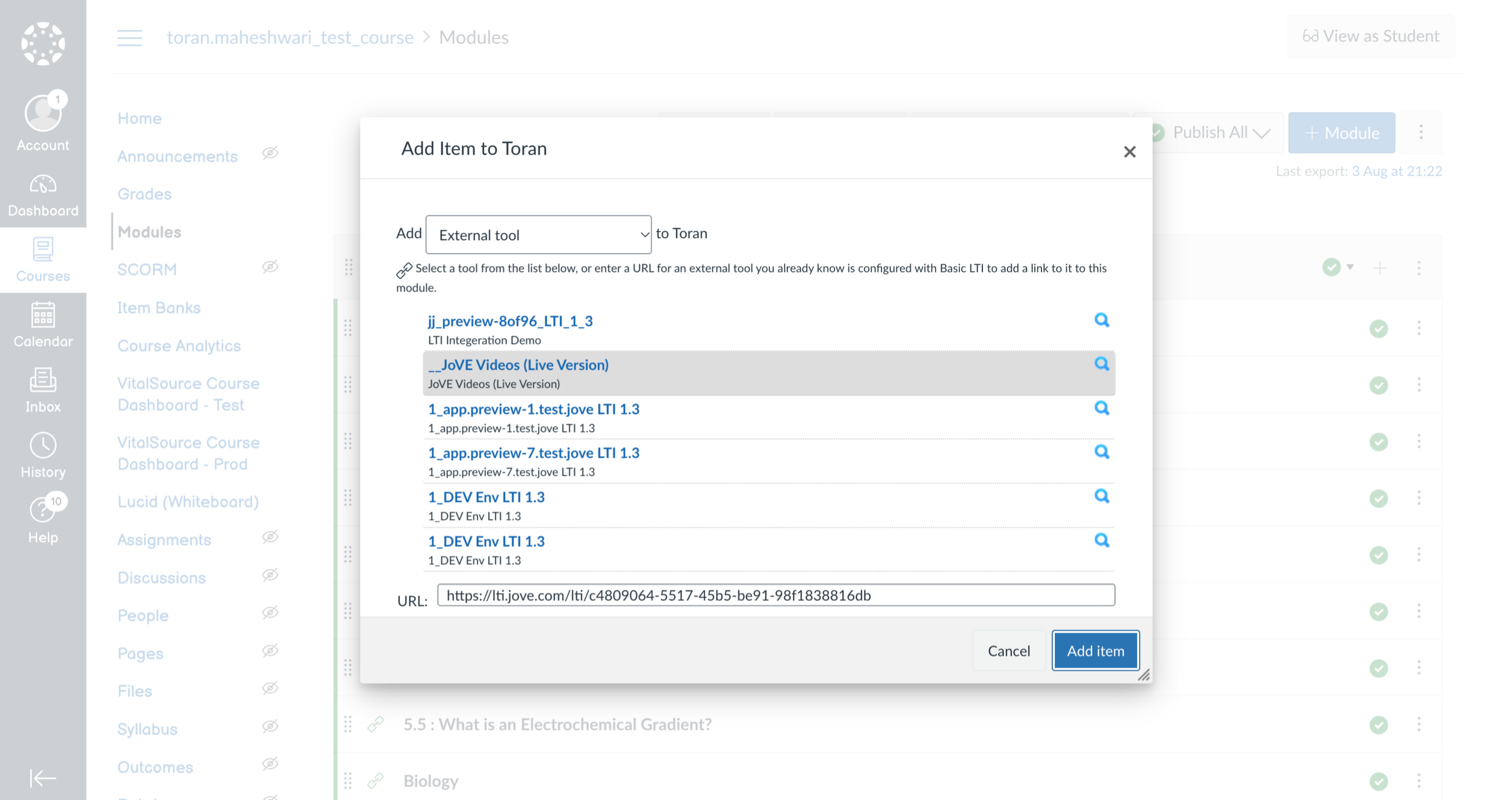Screen dimensions: 1512x800
Task: Click hidden-eye icon beside Assignments
Action: coord(270,537)
